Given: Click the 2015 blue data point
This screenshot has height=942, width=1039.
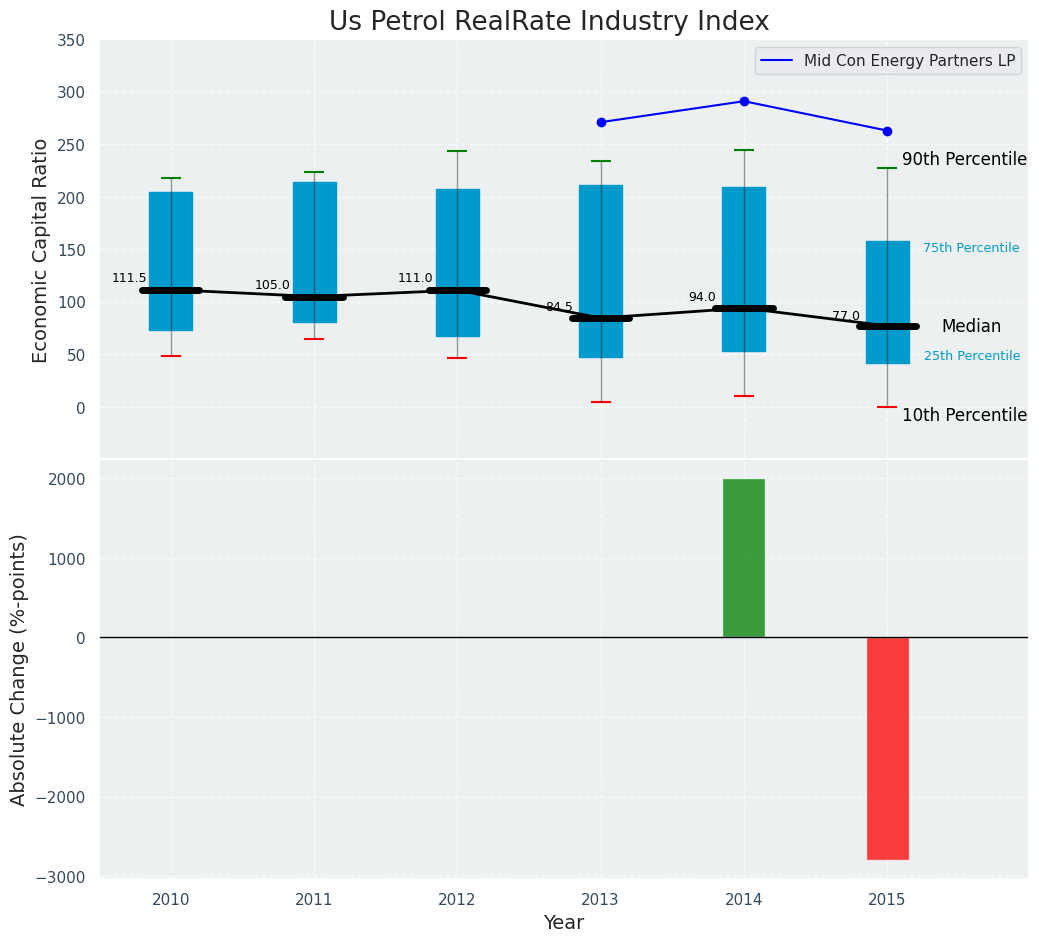Looking at the screenshot, I should tap(887, 131).
